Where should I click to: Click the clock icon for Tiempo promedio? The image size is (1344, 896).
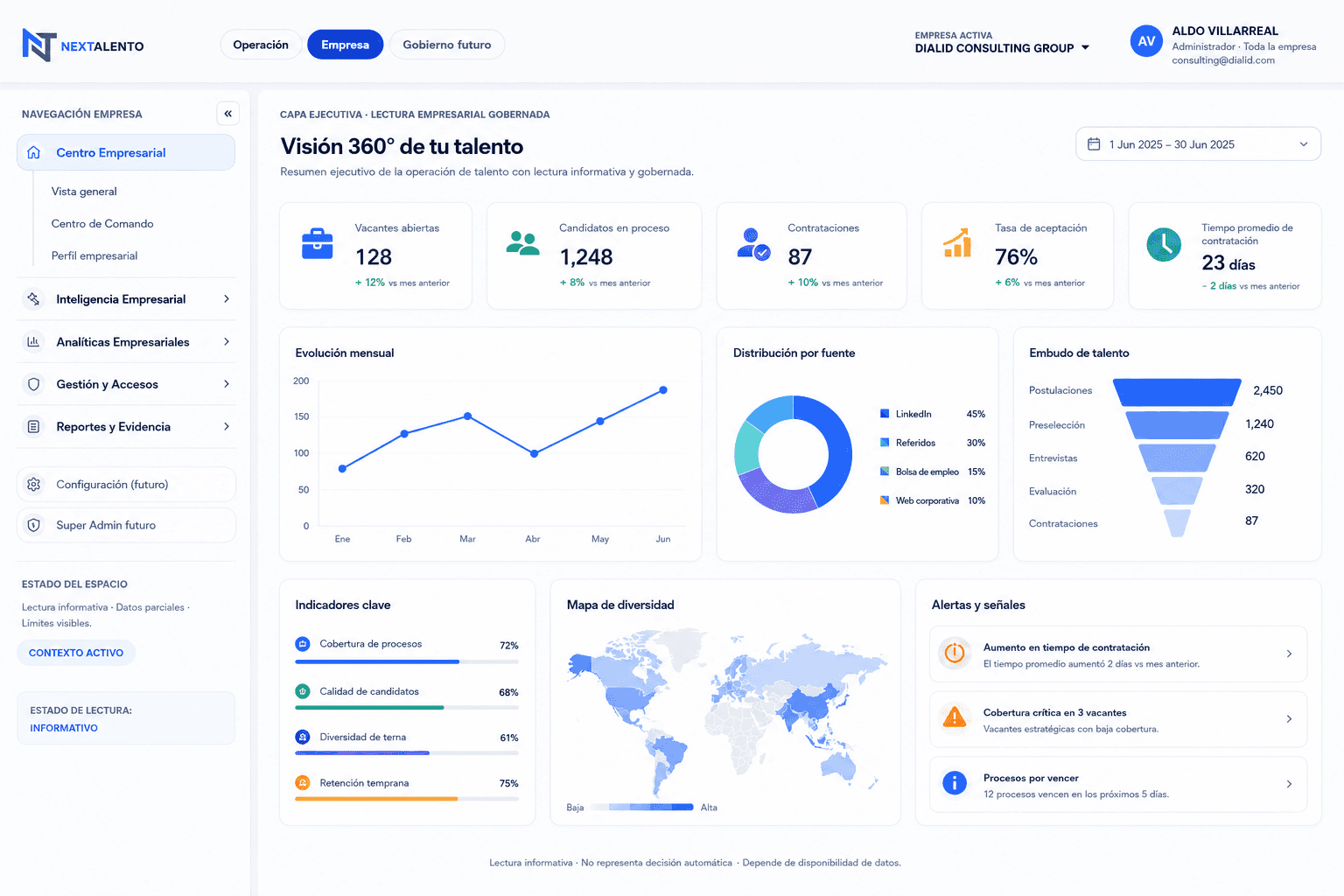pos(1164,245)
